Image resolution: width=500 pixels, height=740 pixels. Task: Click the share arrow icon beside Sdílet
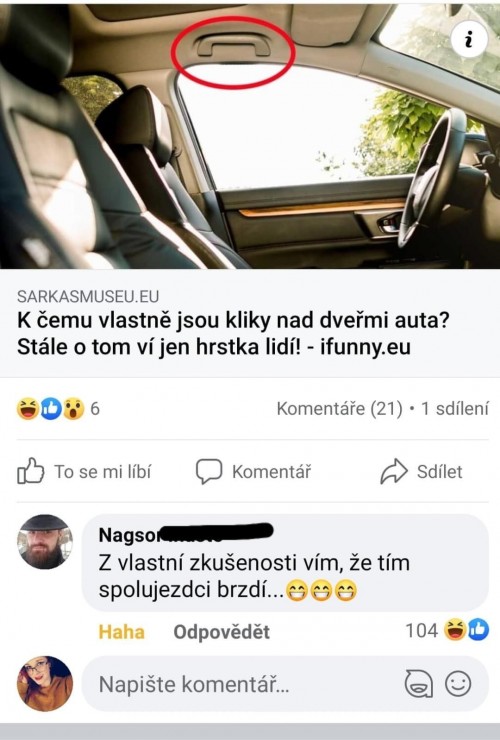[x=394, y=471]
